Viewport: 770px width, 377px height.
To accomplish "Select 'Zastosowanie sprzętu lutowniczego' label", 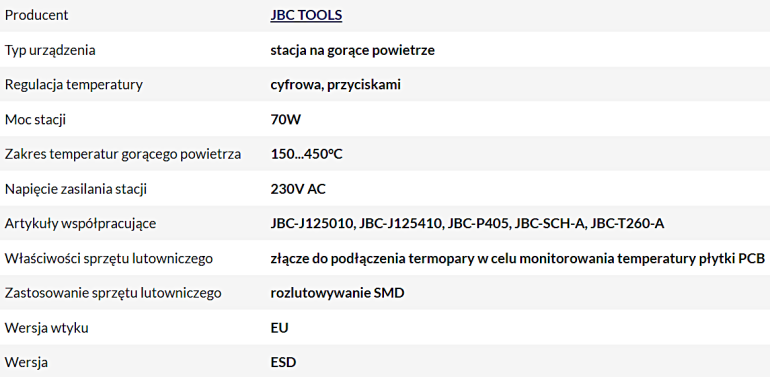I will tap(113, 294).
